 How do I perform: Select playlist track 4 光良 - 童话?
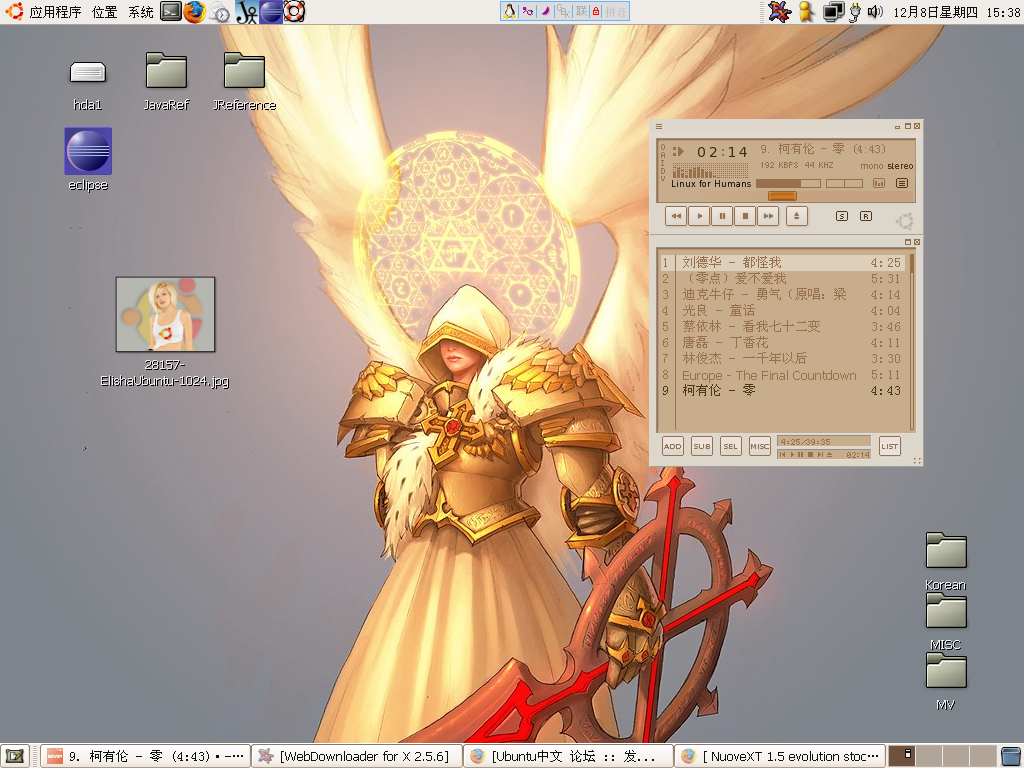coord(782,311)
